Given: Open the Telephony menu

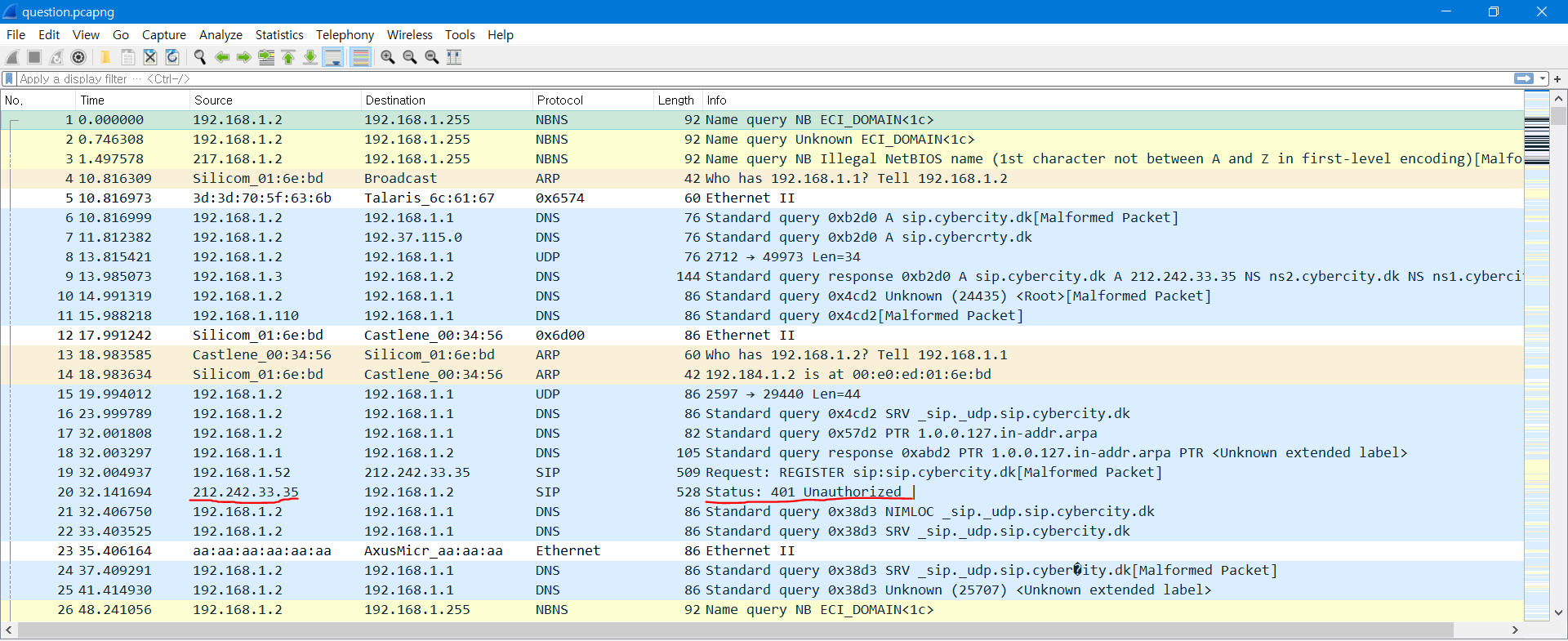Looking at the screenshot, I should pos(345,35).
